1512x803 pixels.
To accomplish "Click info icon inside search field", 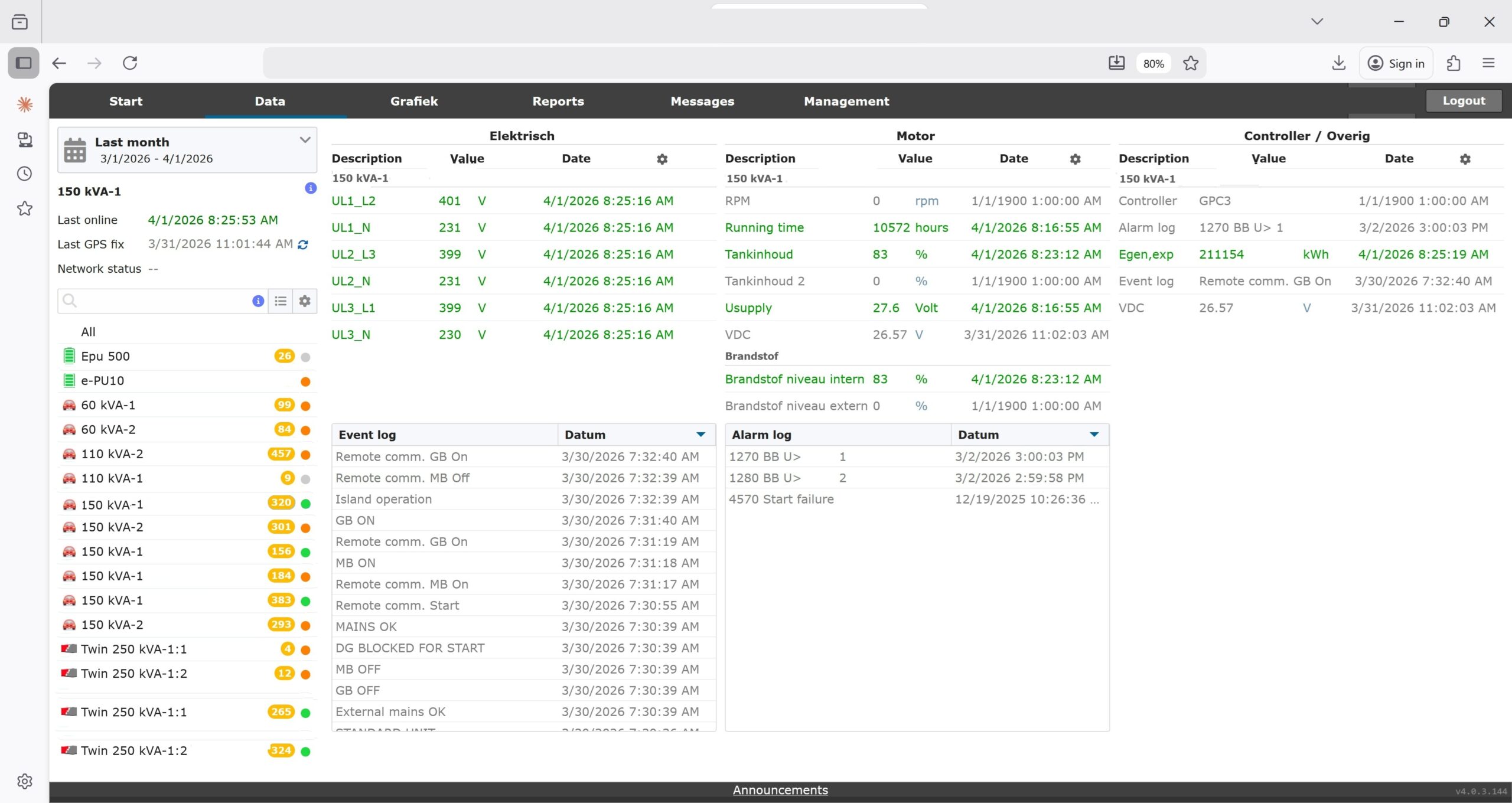I will coord(258,301).
